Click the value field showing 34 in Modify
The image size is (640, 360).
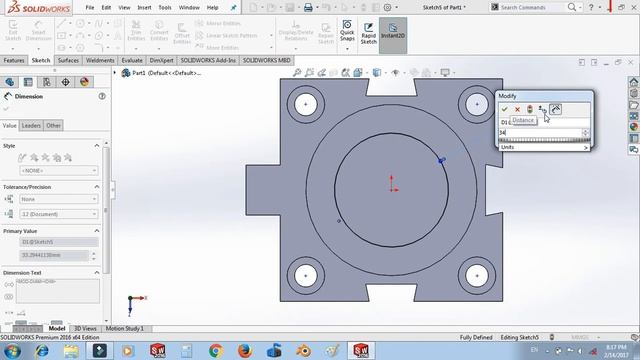[x=540, y=133]
